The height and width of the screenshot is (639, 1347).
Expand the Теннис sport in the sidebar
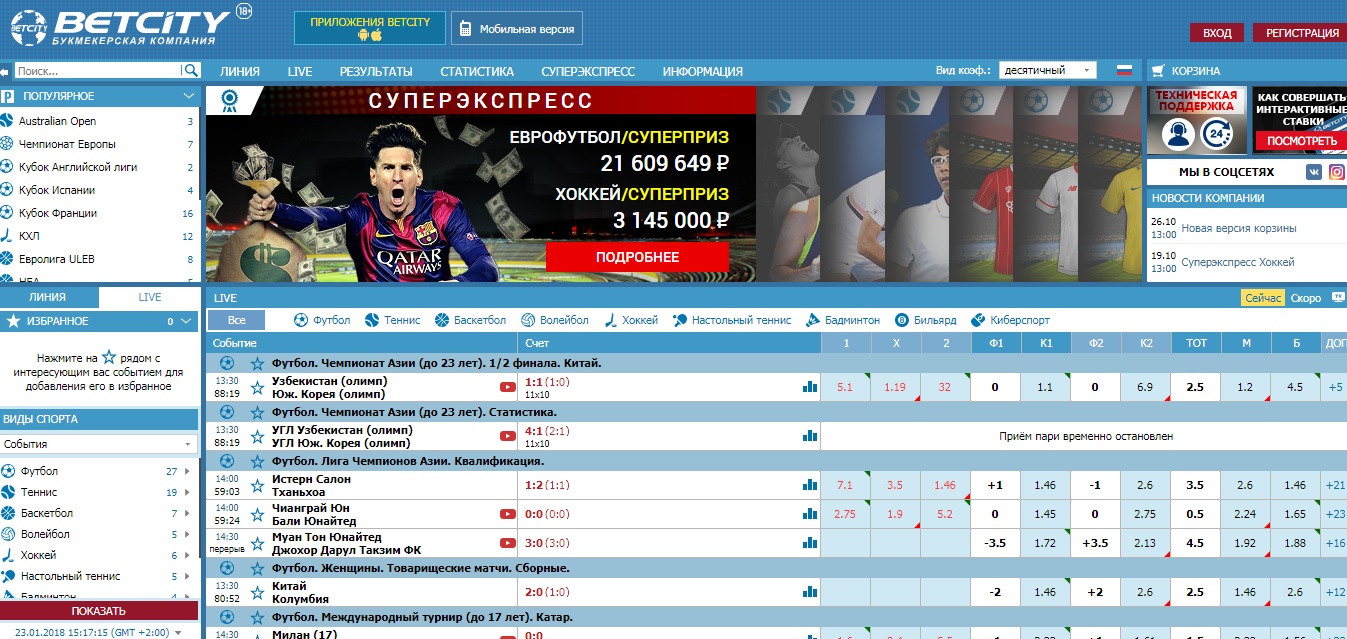[x=188, y=492]
